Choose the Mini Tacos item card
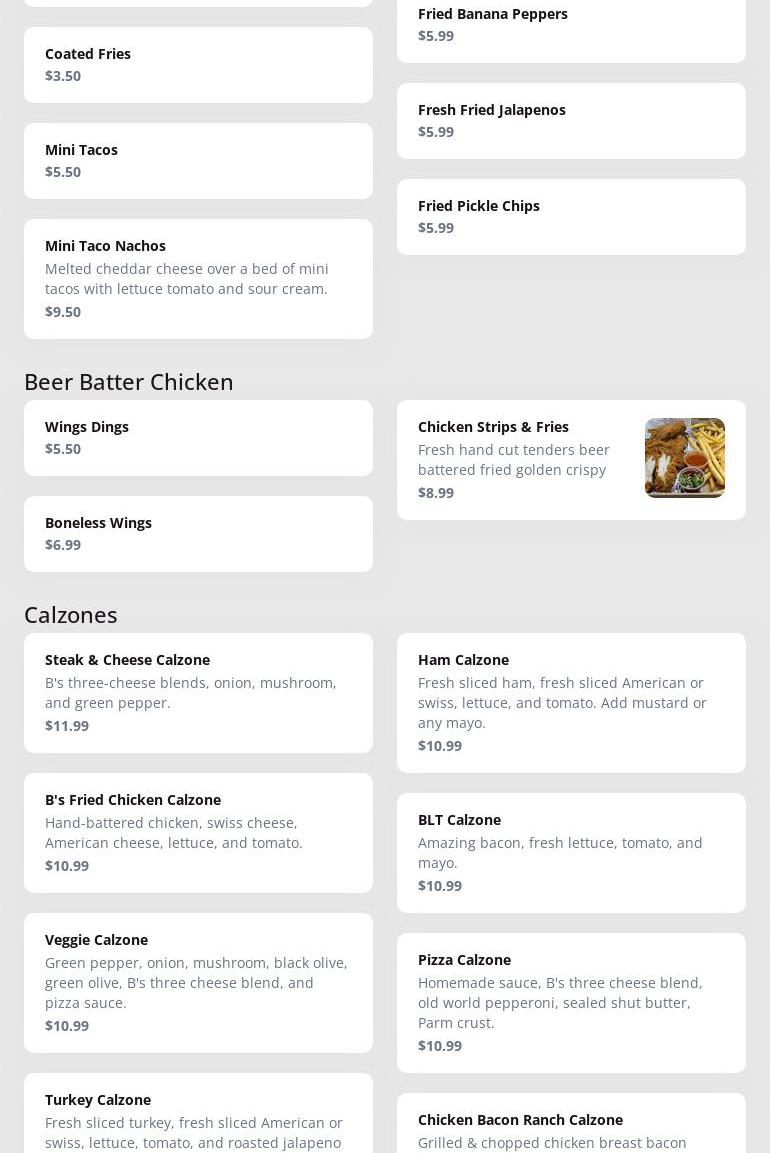This screenshot has height=1153, width=770. click(x=199, y=161)
